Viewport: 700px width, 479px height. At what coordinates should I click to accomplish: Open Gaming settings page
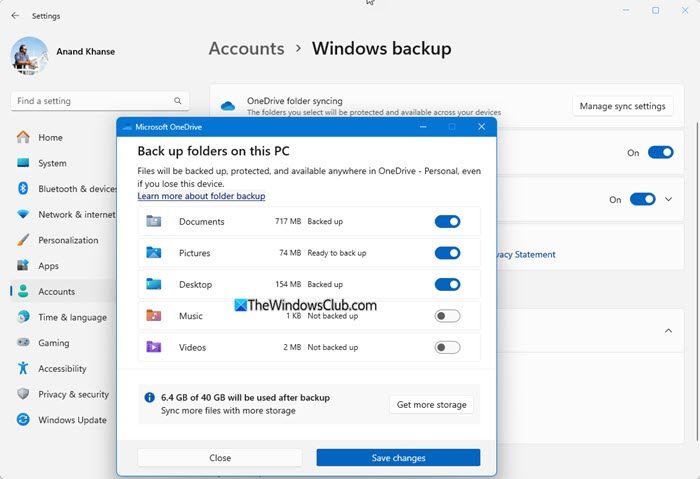pos(54,343)
